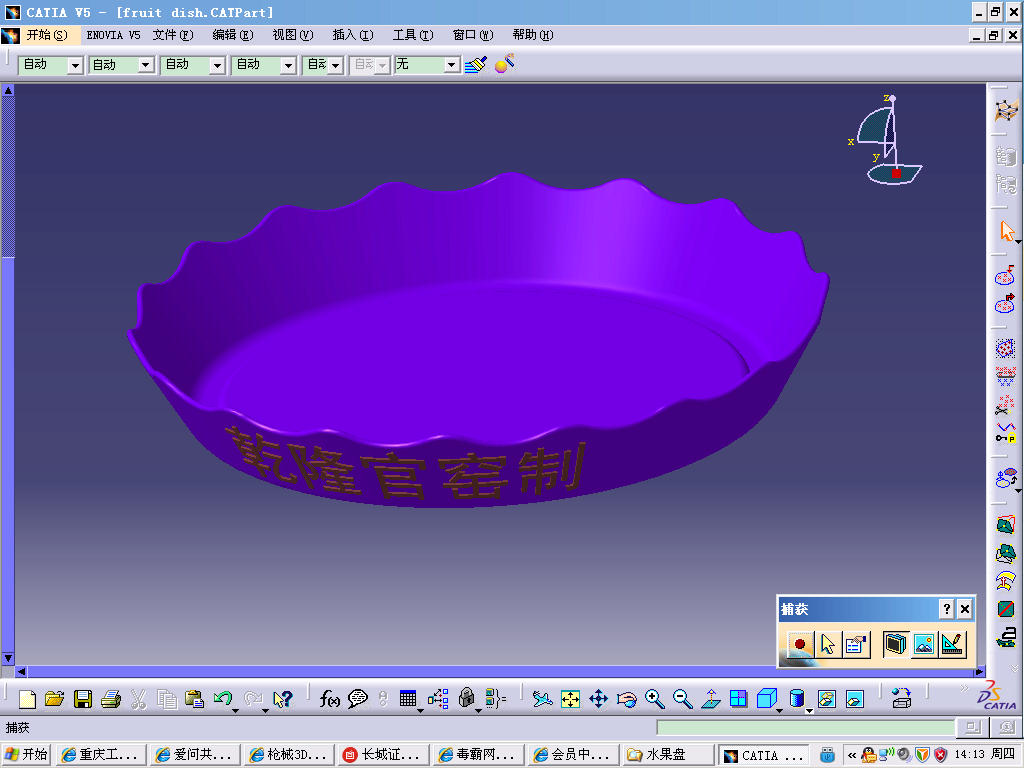1024x768 pixels.
Task: Open the view cube dropdown arrow
Action: pos(779,710)
